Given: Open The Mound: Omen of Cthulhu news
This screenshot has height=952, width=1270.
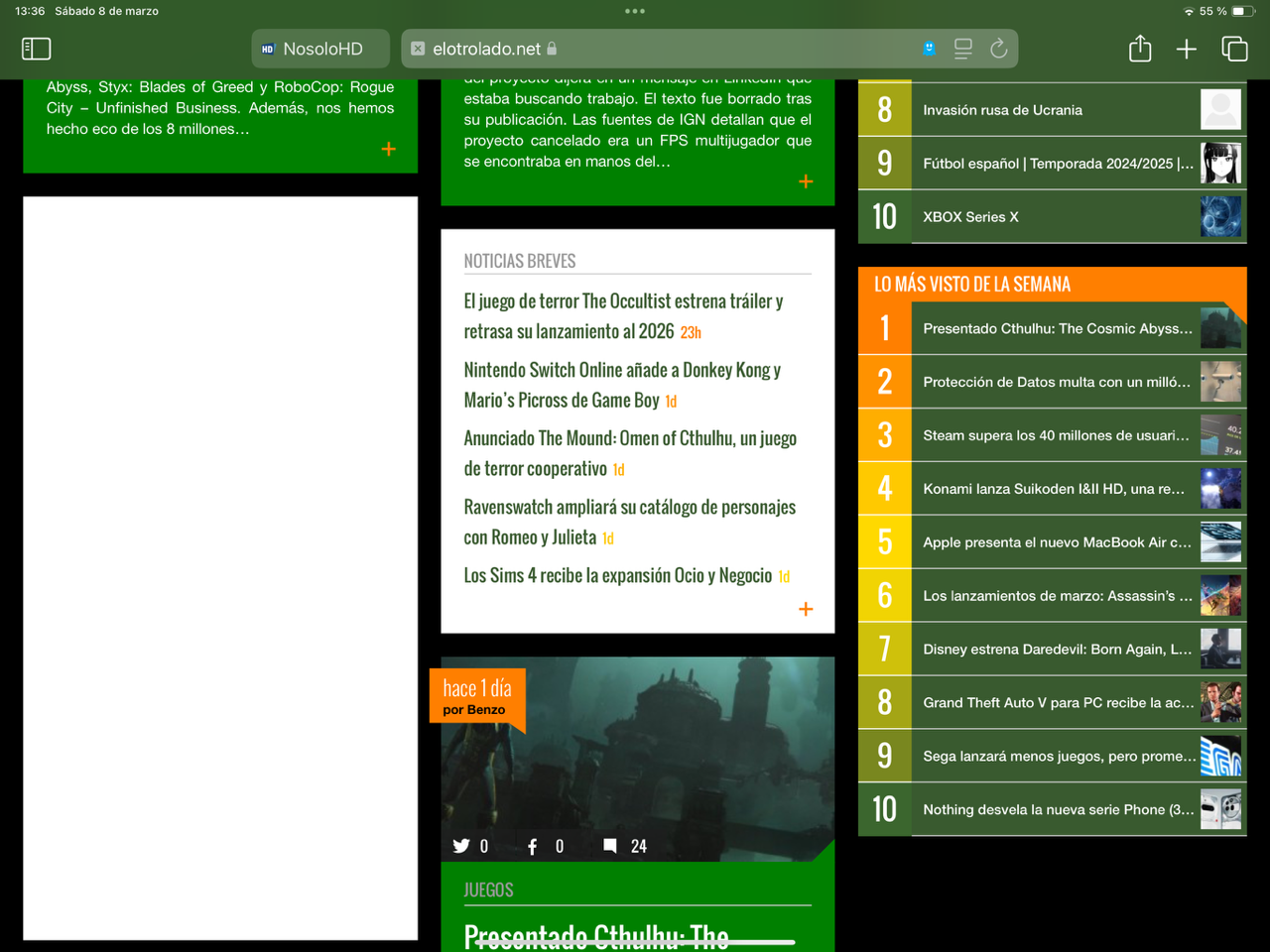Looking at the screenshot, I should tap(630, 453).
